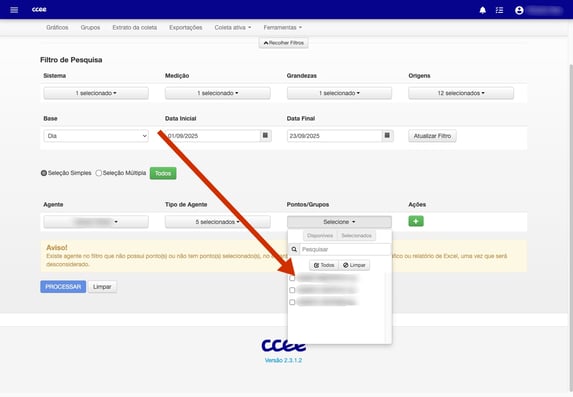
Task: Click the green plus add button in Ações
Action: click(416, 221)
